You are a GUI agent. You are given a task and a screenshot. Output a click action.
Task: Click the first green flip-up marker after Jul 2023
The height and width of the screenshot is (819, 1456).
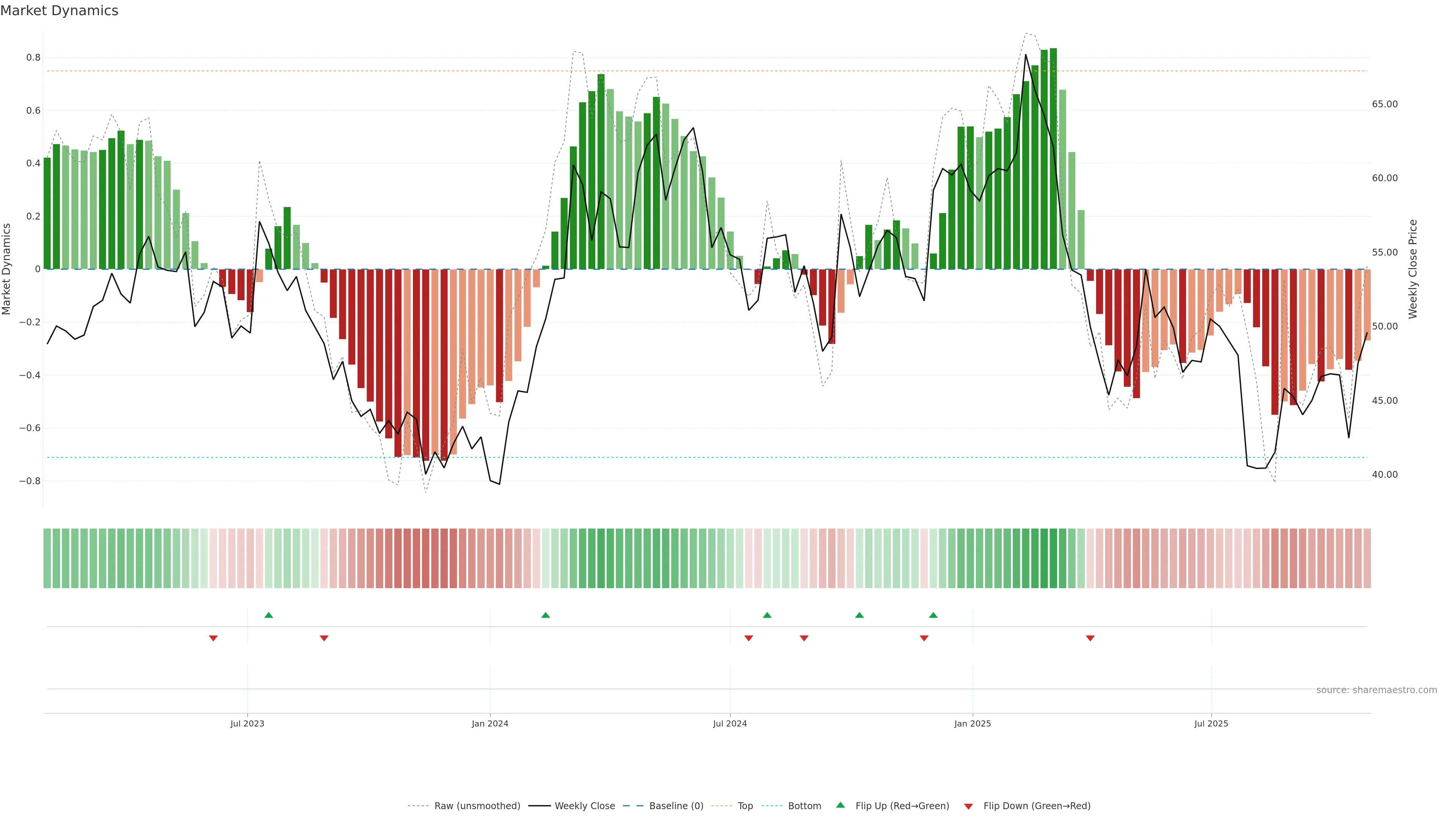[268, 615]
